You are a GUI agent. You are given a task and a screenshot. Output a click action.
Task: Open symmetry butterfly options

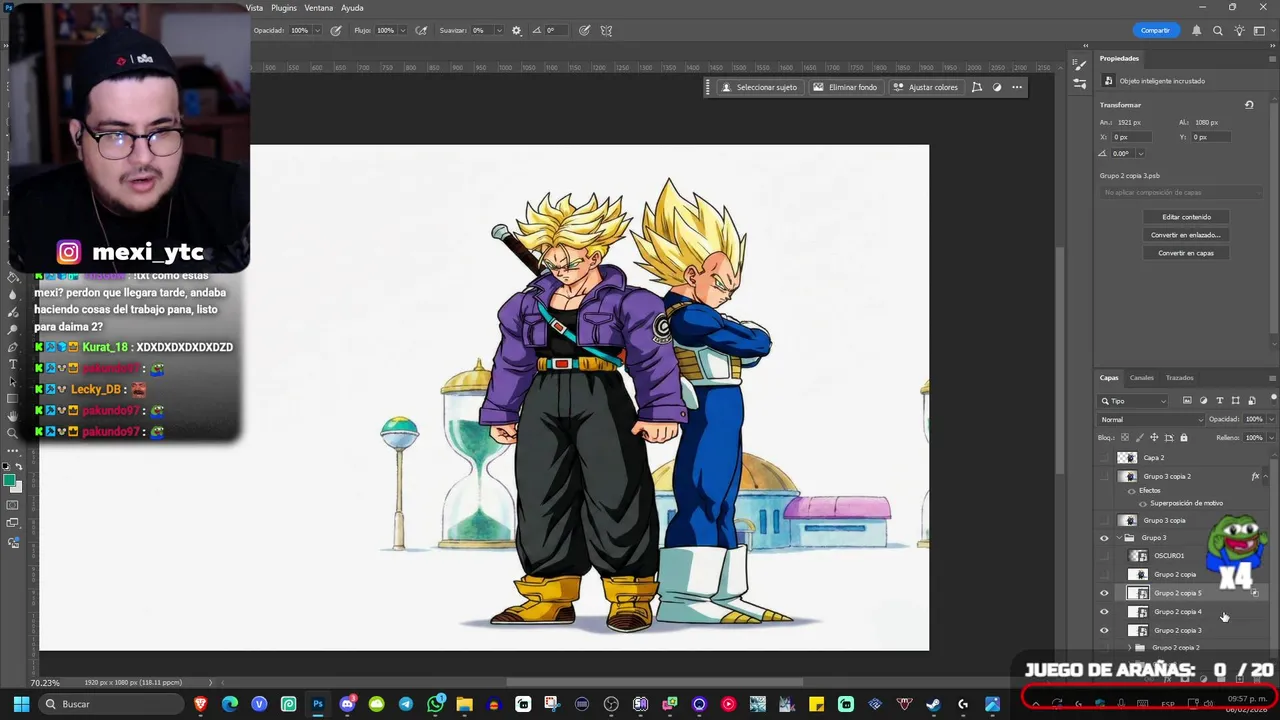point(606,31)
